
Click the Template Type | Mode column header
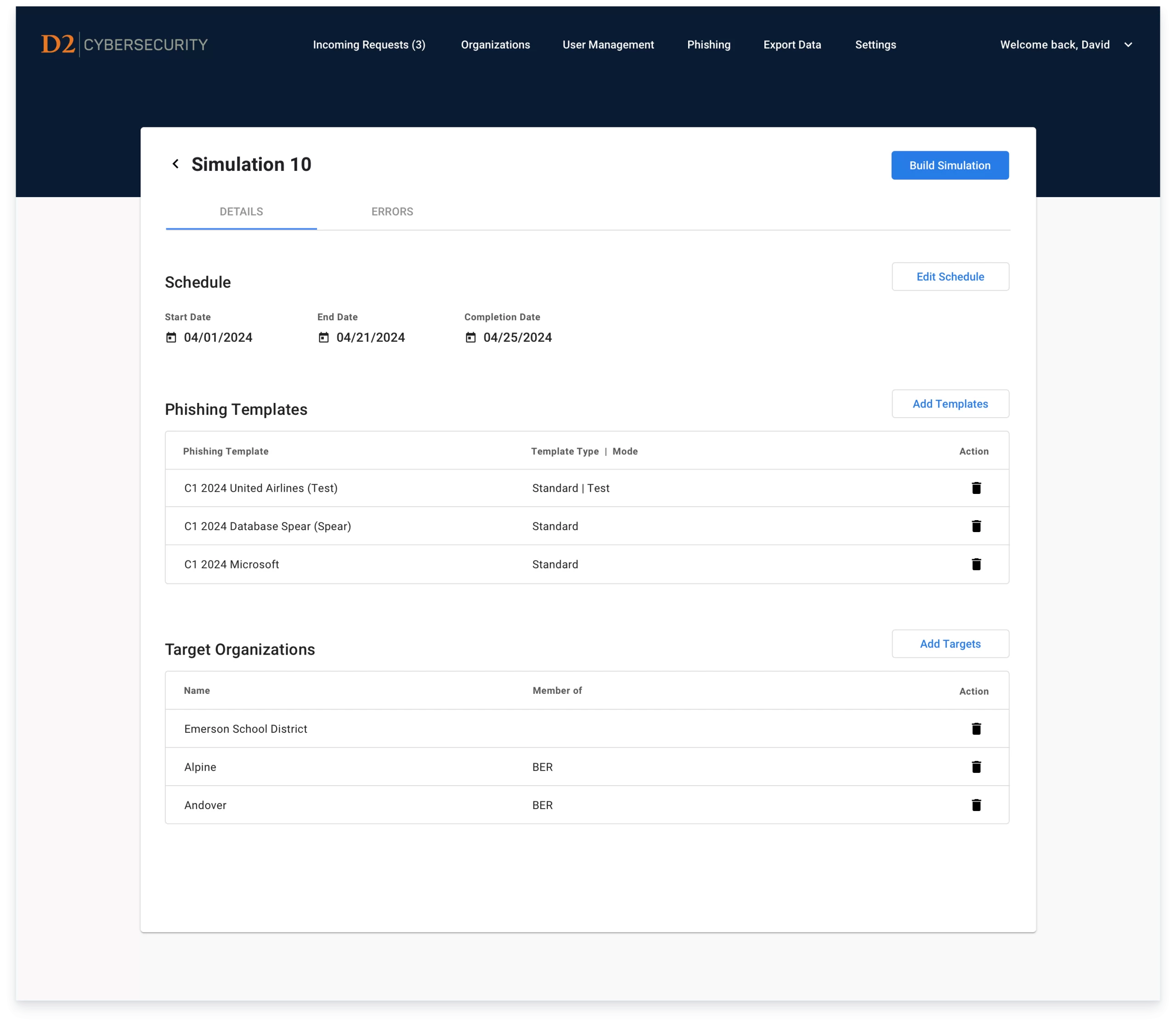click(584, 451)
